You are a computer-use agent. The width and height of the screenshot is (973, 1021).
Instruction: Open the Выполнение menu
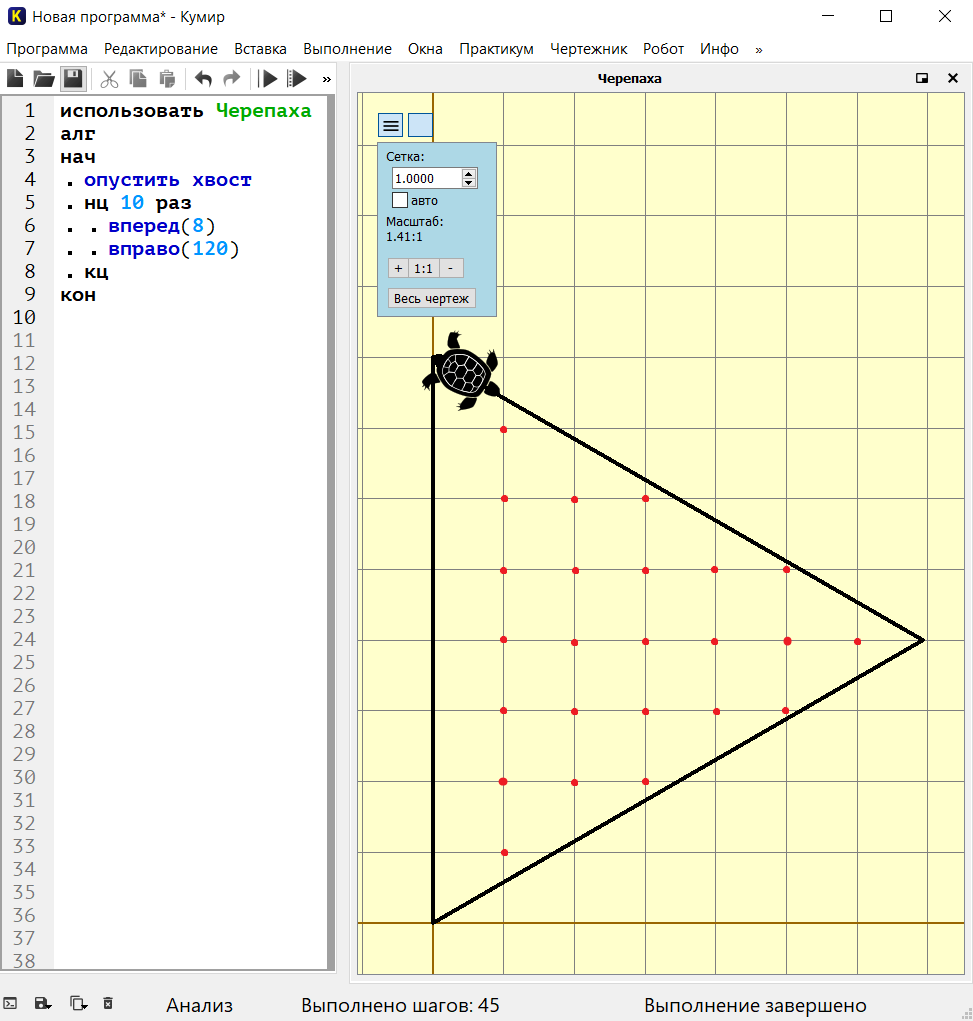tap(348, 49)
